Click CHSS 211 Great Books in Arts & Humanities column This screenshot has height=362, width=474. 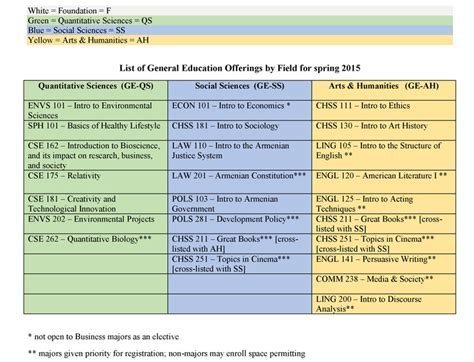tap(384, 224)
